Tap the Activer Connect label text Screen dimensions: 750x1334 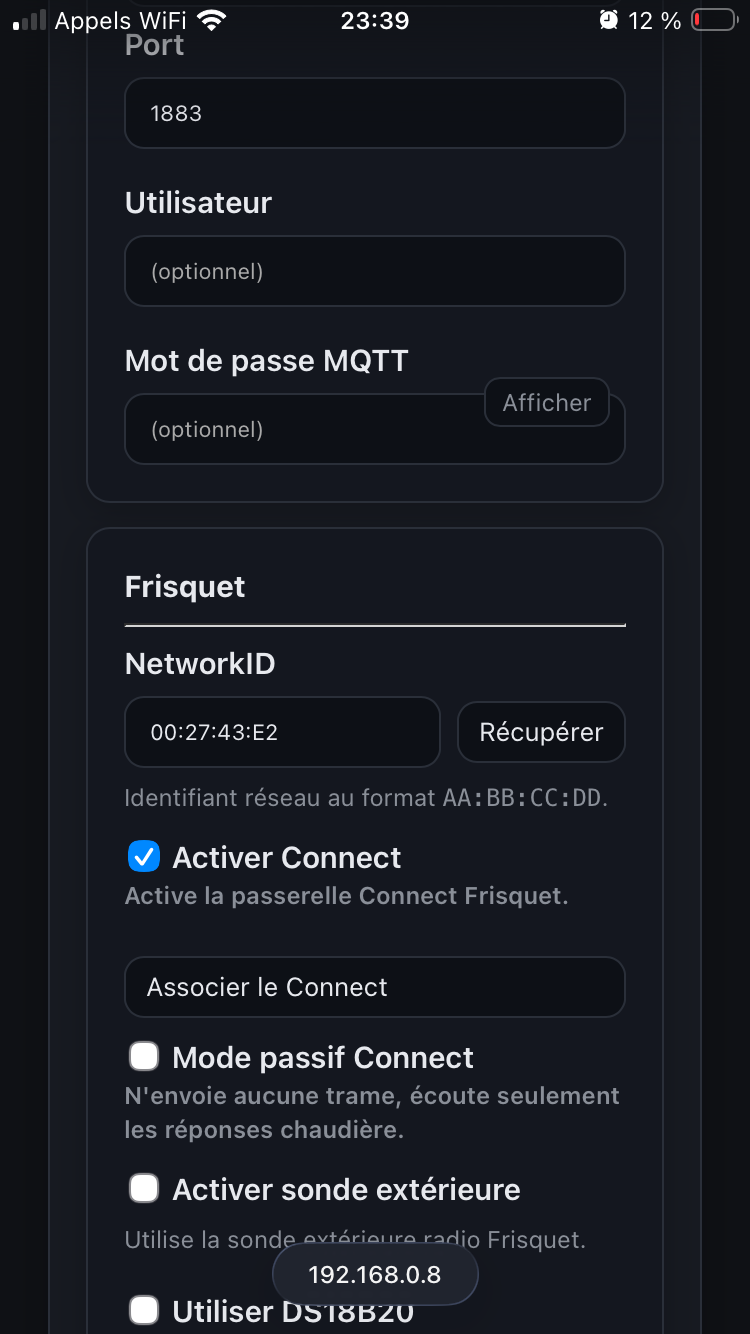click(287, 857)
